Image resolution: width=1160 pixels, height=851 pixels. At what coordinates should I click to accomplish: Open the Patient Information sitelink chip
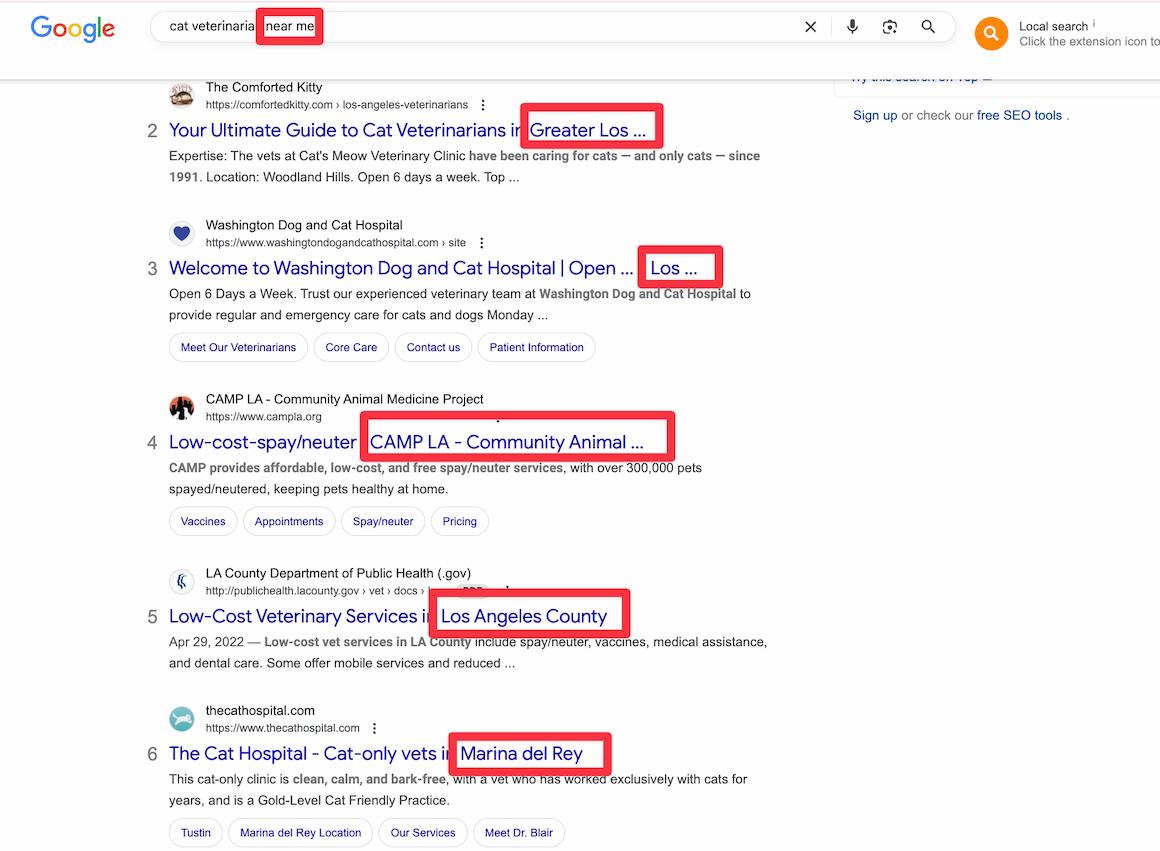536,347
